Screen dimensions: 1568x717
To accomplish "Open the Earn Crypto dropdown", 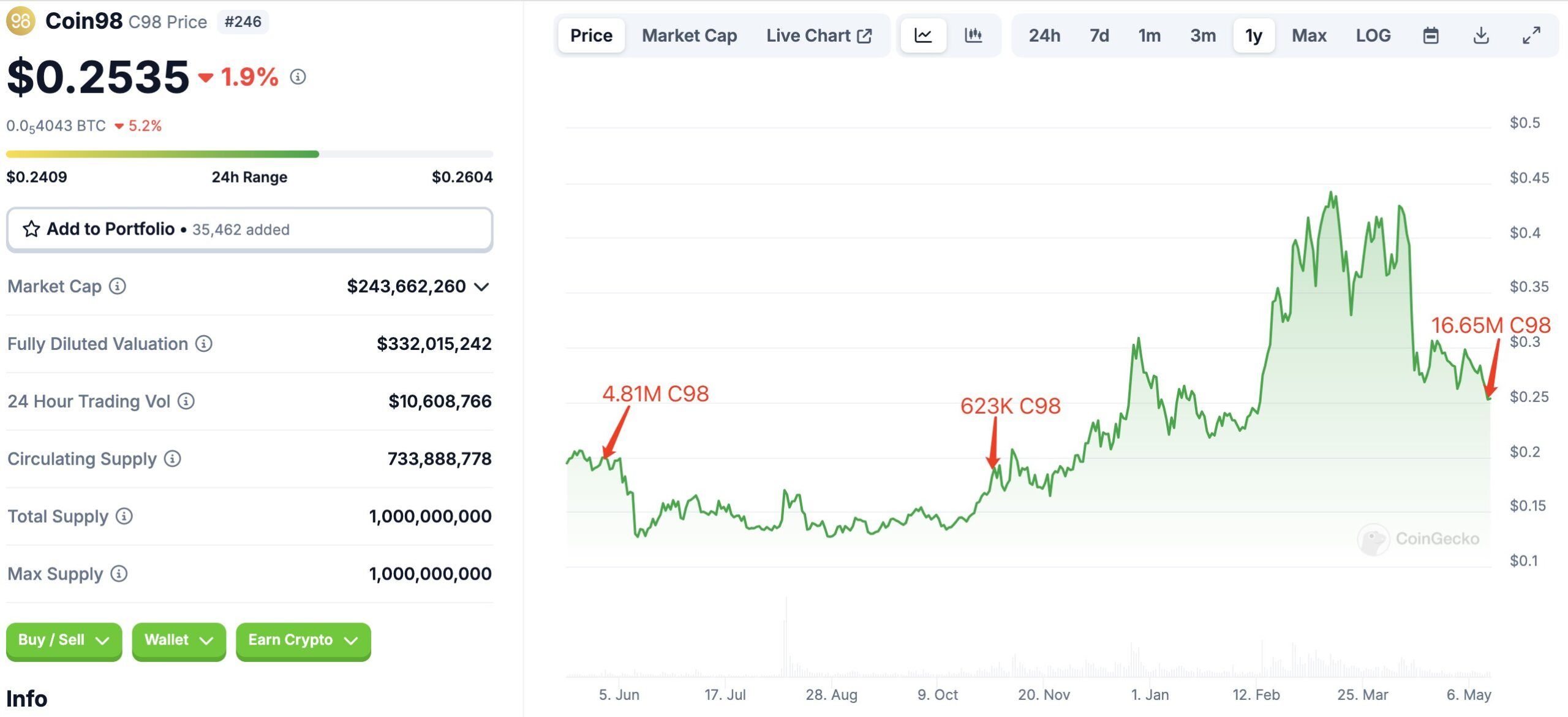I will tap(303, 640).
